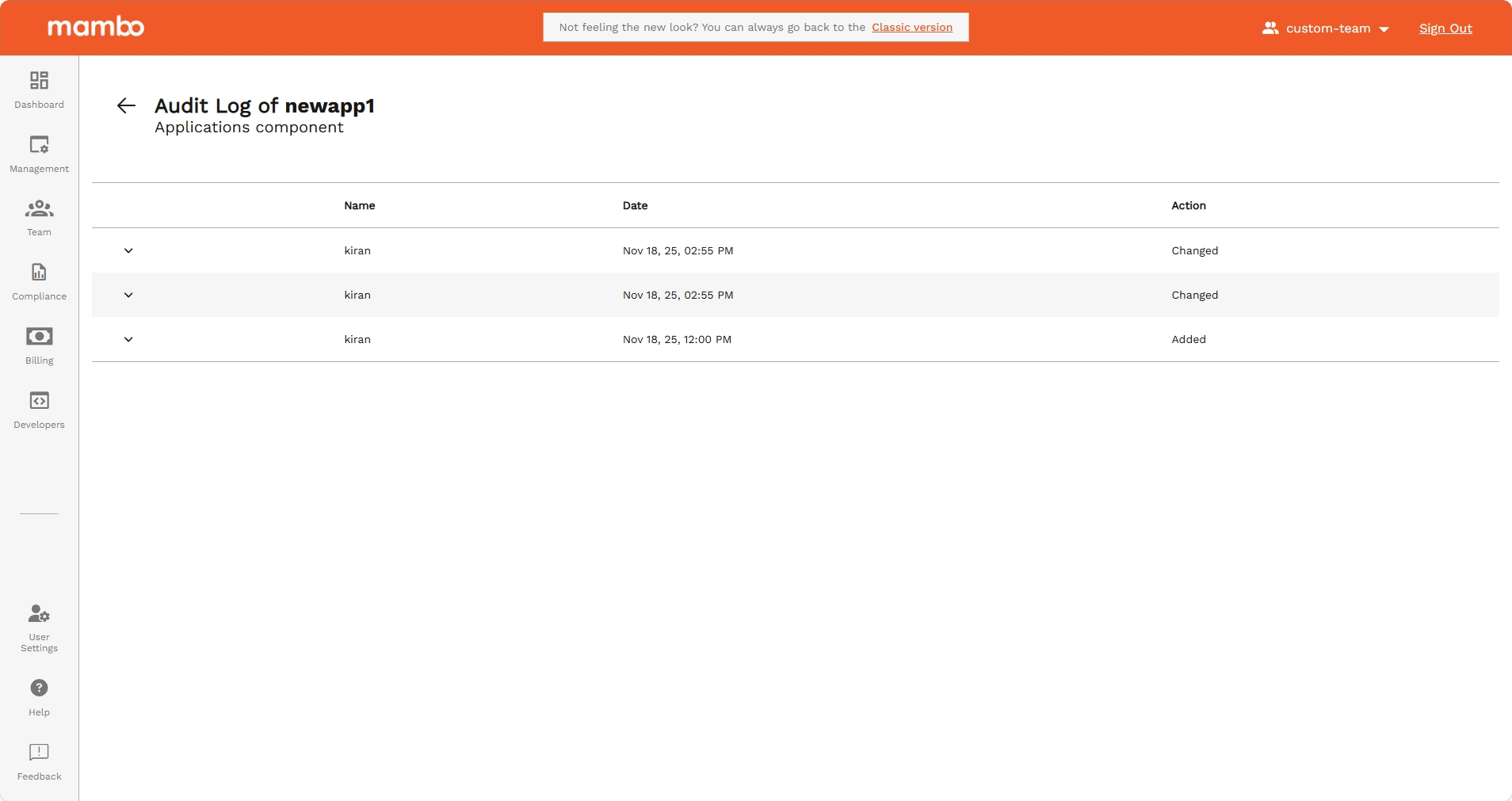Expand the Added entry from Nov 18
The width and height of the screenshot is (1512, 801).
coord(128,339)
